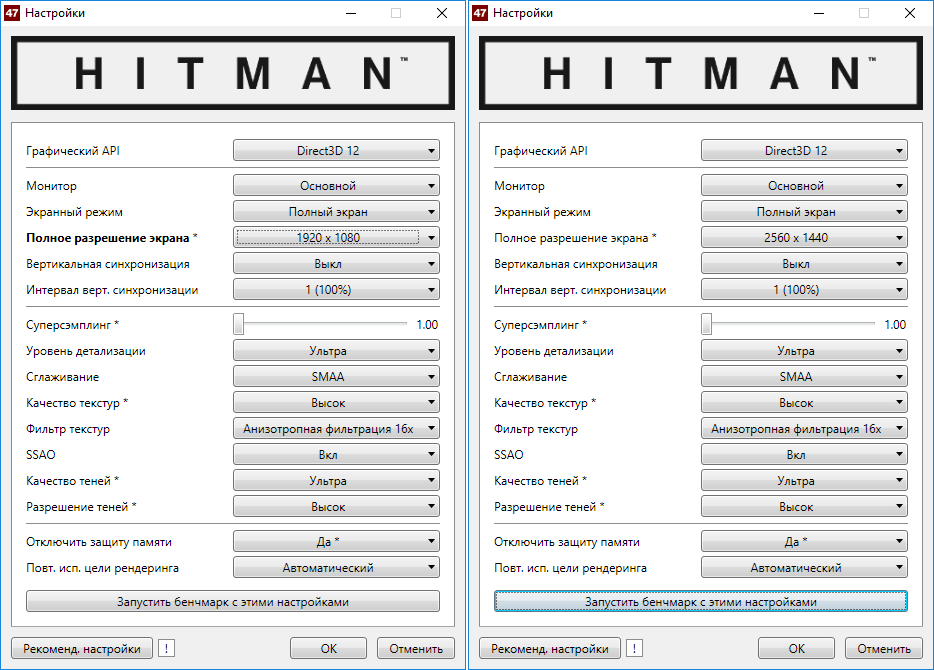Viewport: 934px width, 670px height.
Task: Click the Настройки title text of left window
Action: [55, 13]
